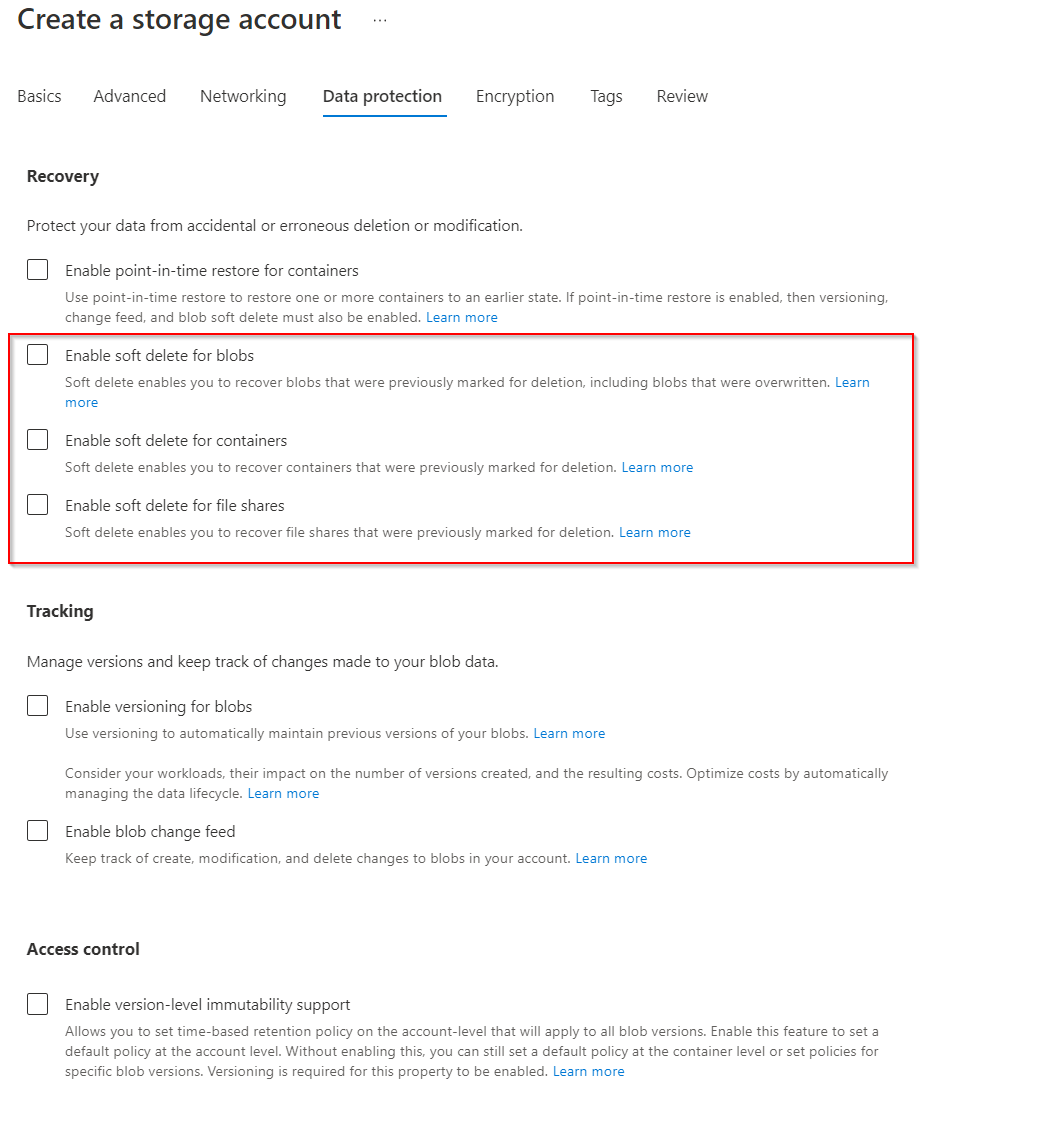Open the Advanced tab
This screenshot has height=1122, width=1046.
point(130,96)
